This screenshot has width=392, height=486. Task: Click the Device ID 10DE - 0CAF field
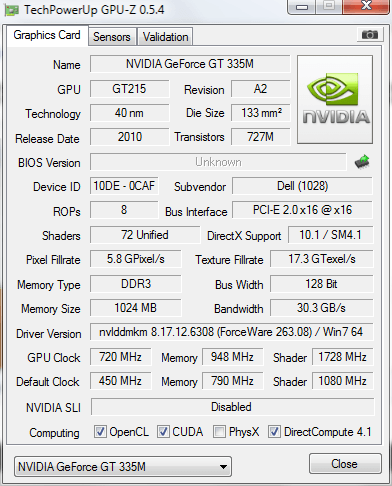(x=124, y=186)
